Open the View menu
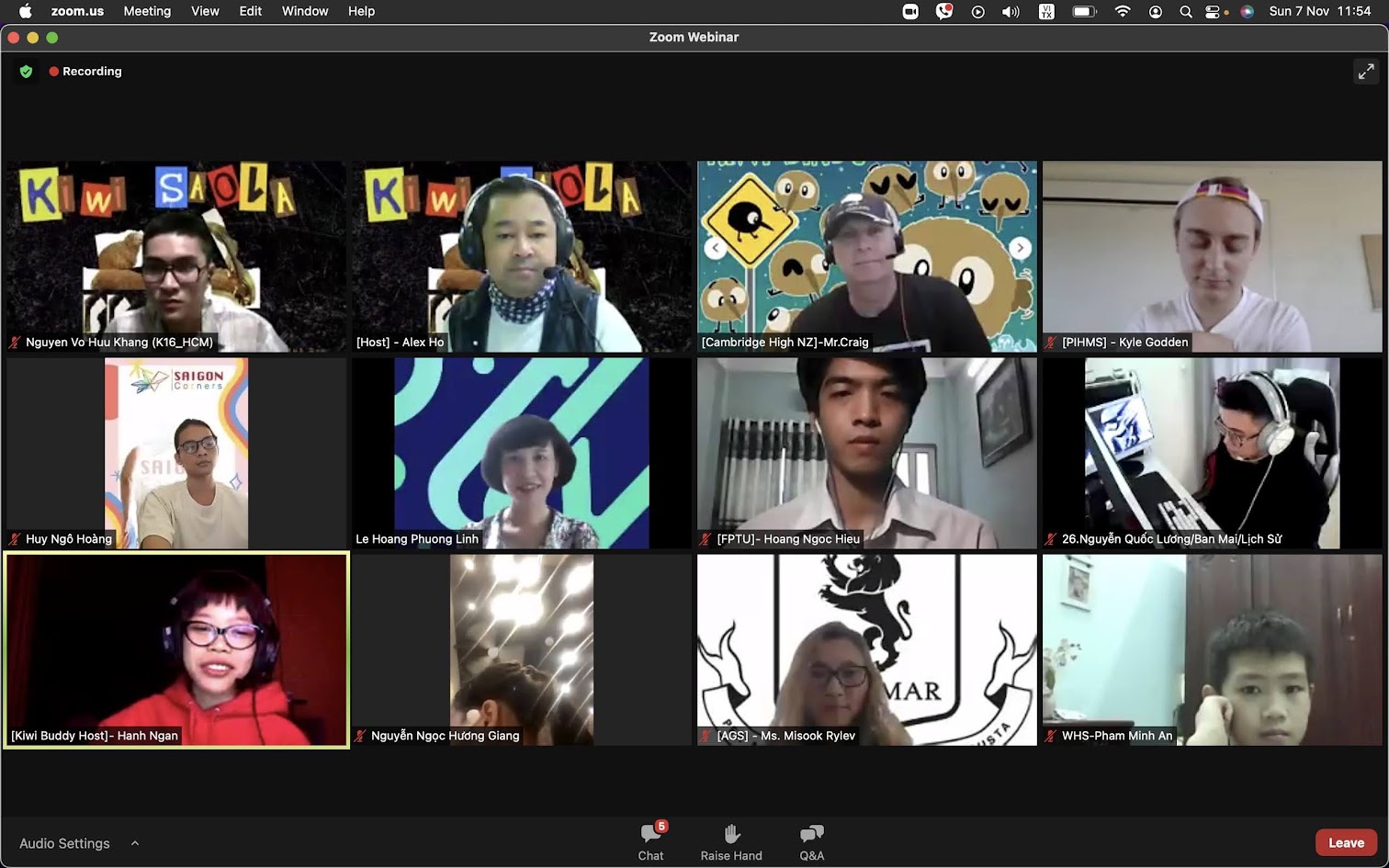 pyautogui.click(x=205, y=11)
